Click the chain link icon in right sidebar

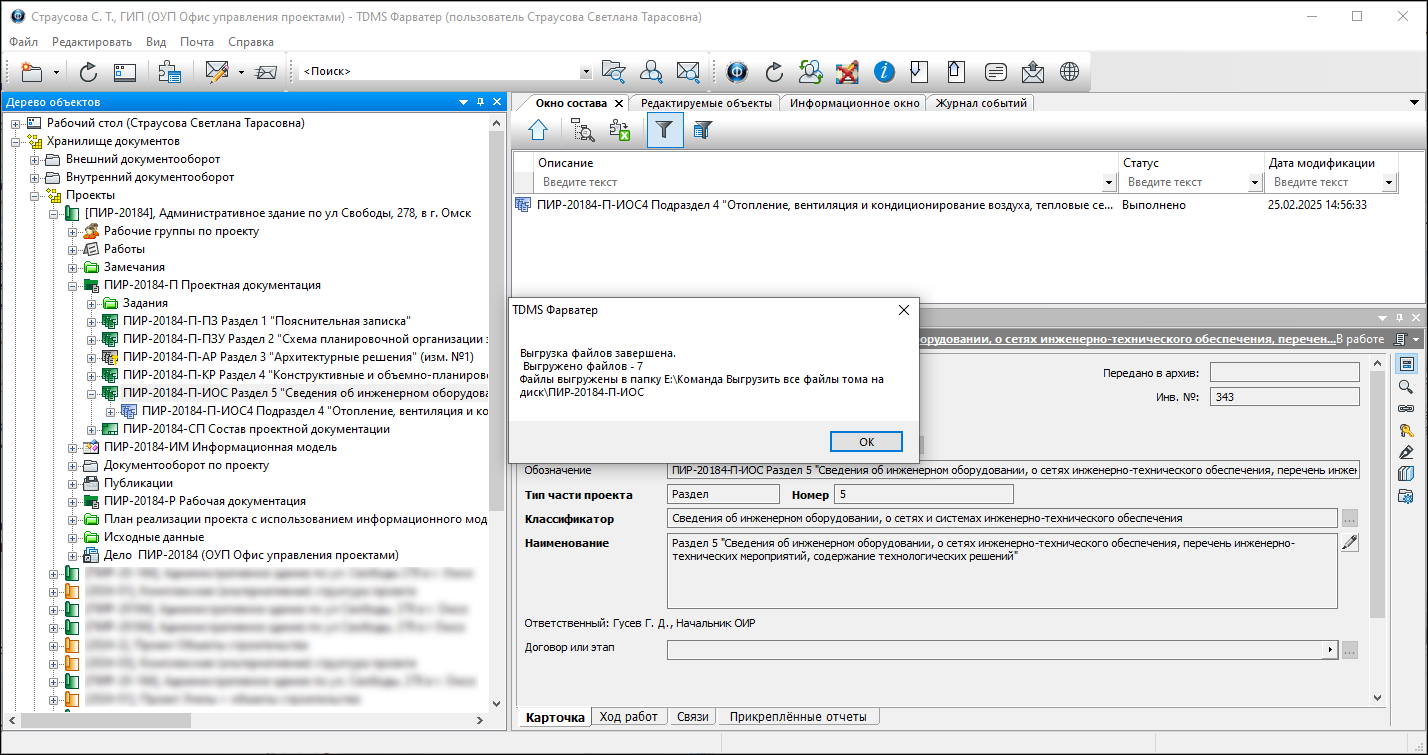1406,408
